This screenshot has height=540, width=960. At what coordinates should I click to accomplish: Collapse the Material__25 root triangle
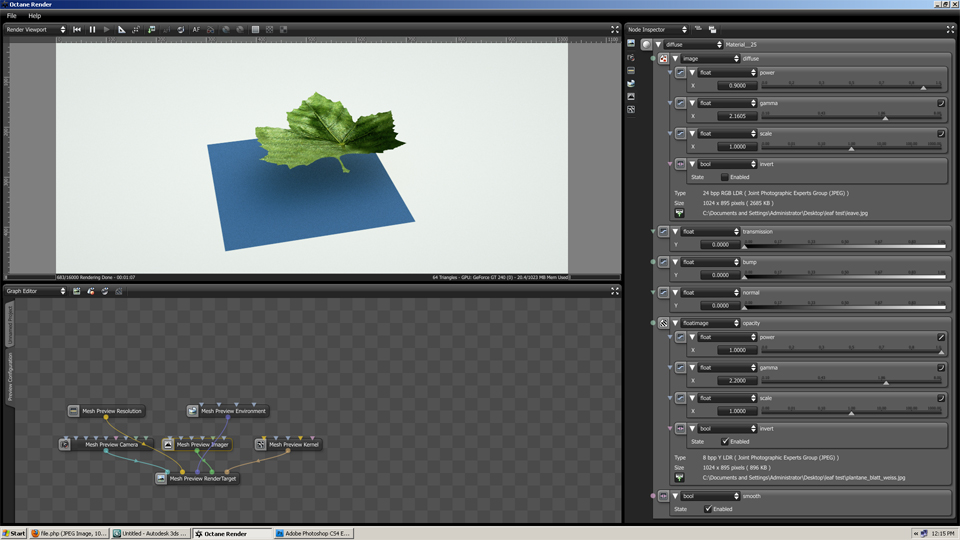click(x=658, y=45)
